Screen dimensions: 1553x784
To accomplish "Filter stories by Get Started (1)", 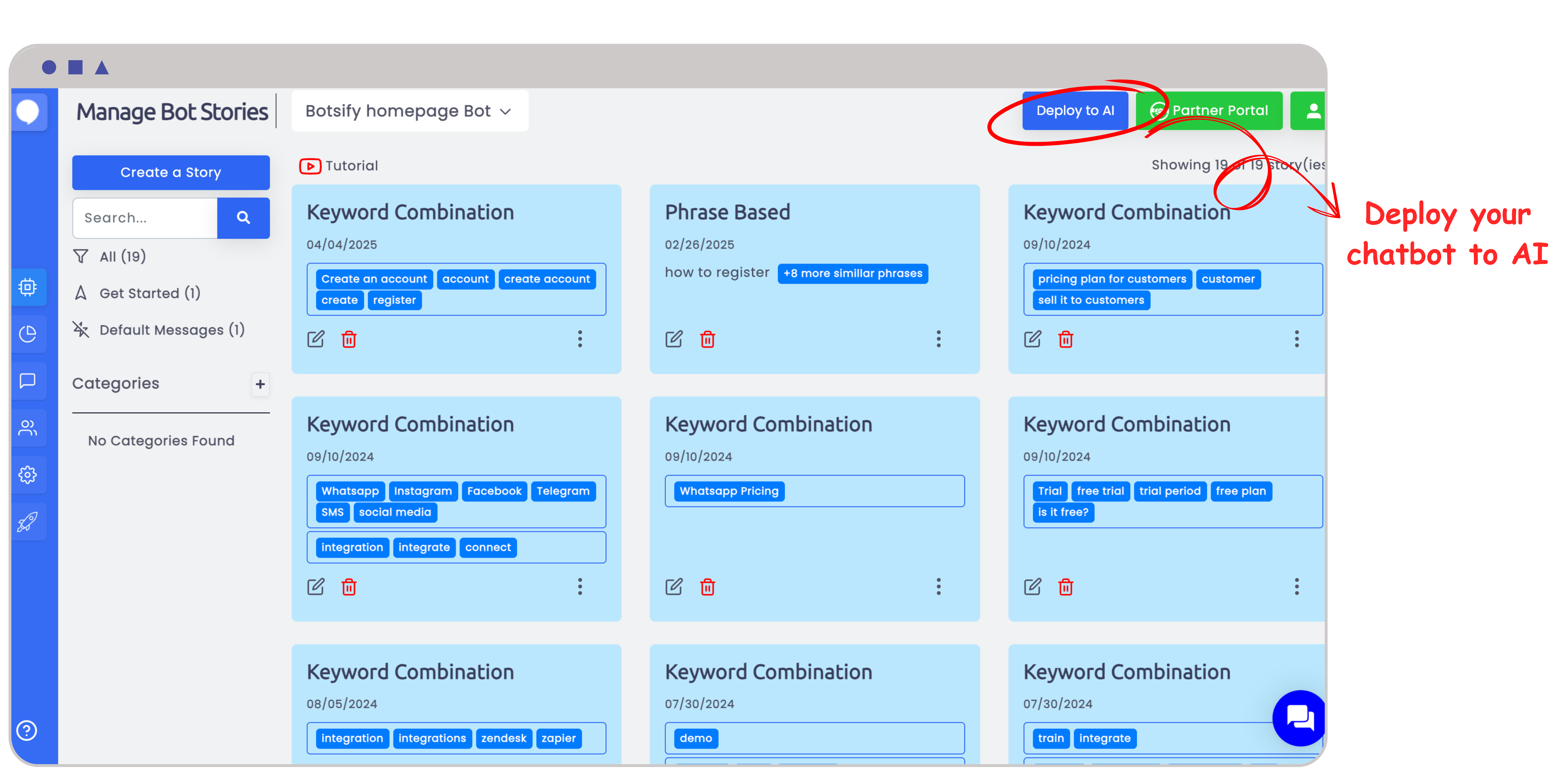I will (137, 293).
